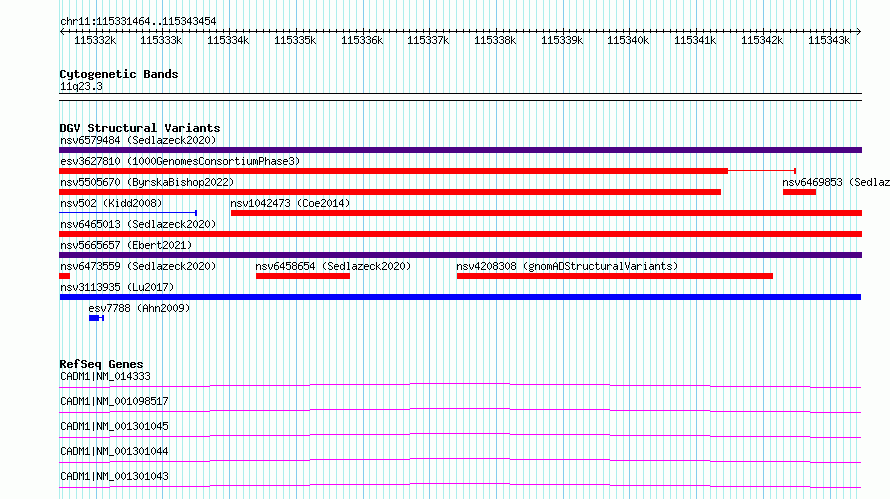Viewport: 890px width, 499px height.
Task: Click the tiny red nsv6473559 bar
Action: pyautogui.click(x=64, y=276)
